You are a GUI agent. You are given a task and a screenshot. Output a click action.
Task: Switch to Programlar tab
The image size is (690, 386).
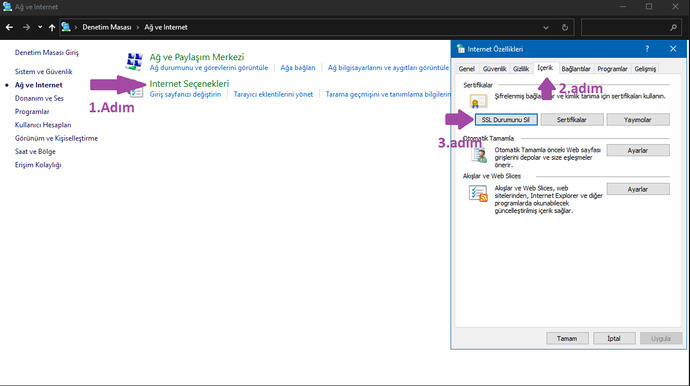click(612, 69)
